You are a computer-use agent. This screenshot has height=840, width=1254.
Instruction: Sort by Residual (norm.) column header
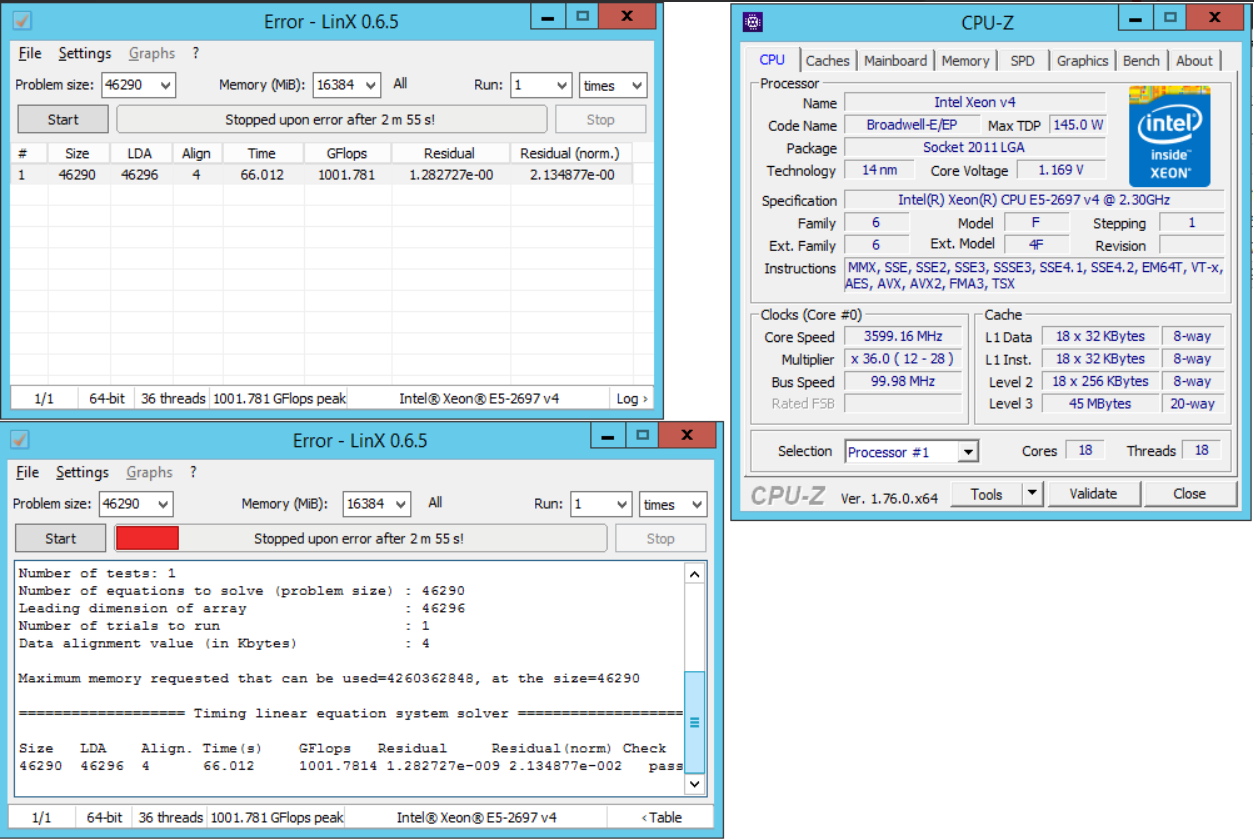click(570, 153)
